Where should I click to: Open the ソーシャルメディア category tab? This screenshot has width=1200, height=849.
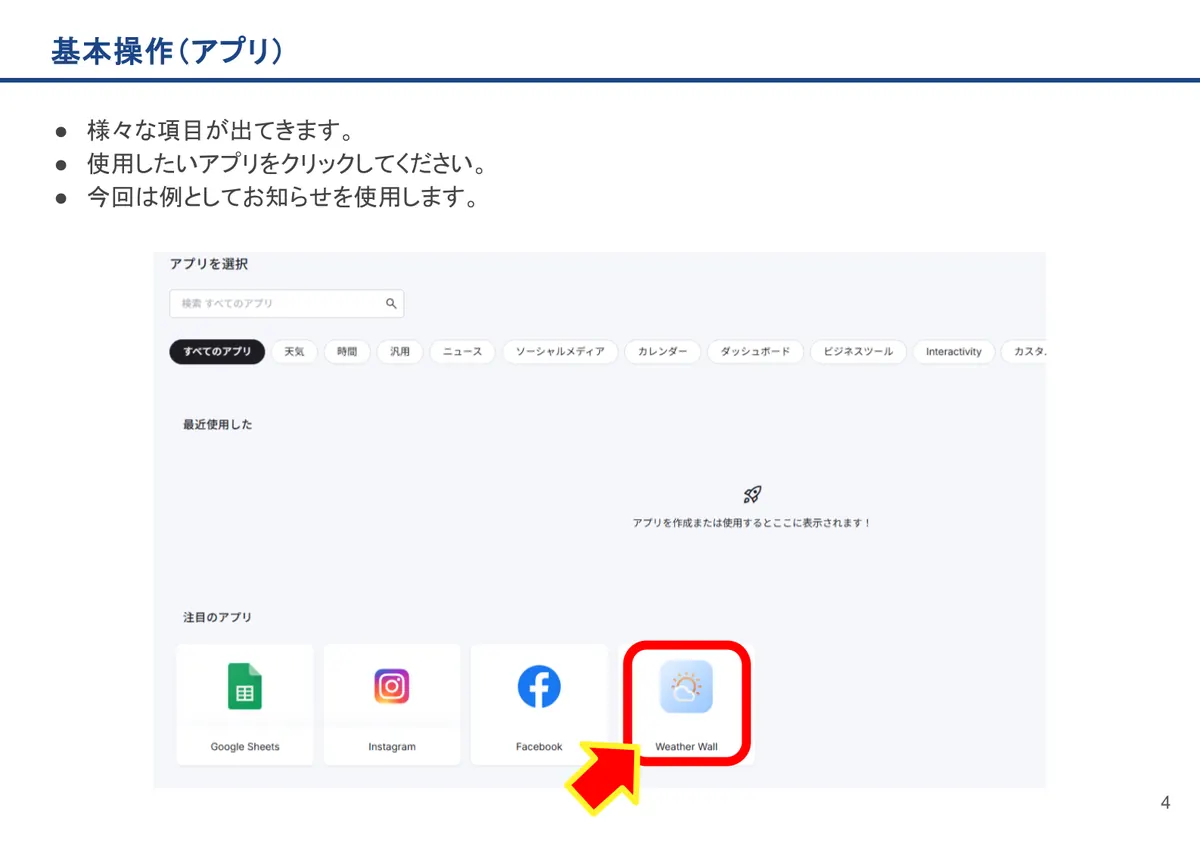click(x=560, y=352)
